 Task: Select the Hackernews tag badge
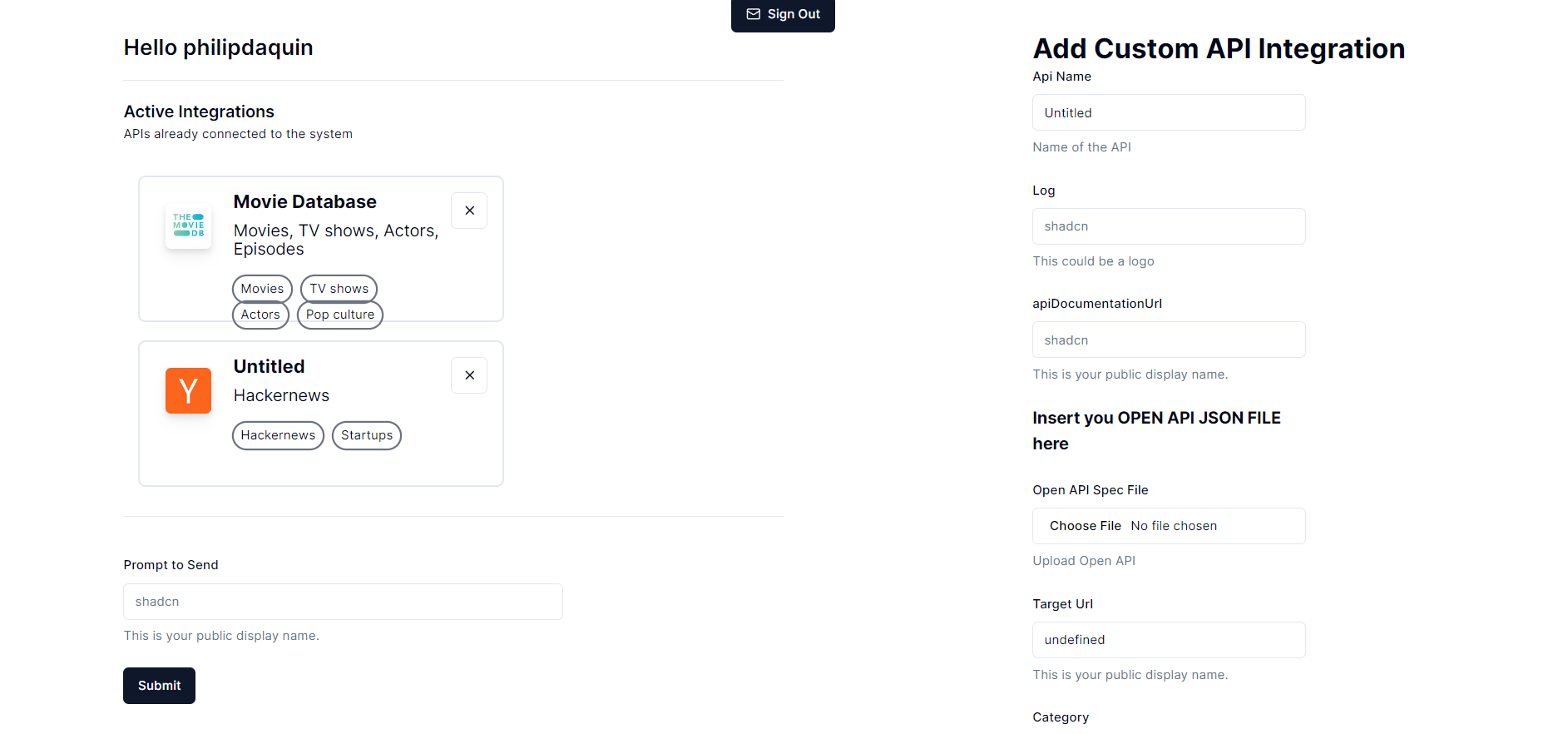click(278, 435)
